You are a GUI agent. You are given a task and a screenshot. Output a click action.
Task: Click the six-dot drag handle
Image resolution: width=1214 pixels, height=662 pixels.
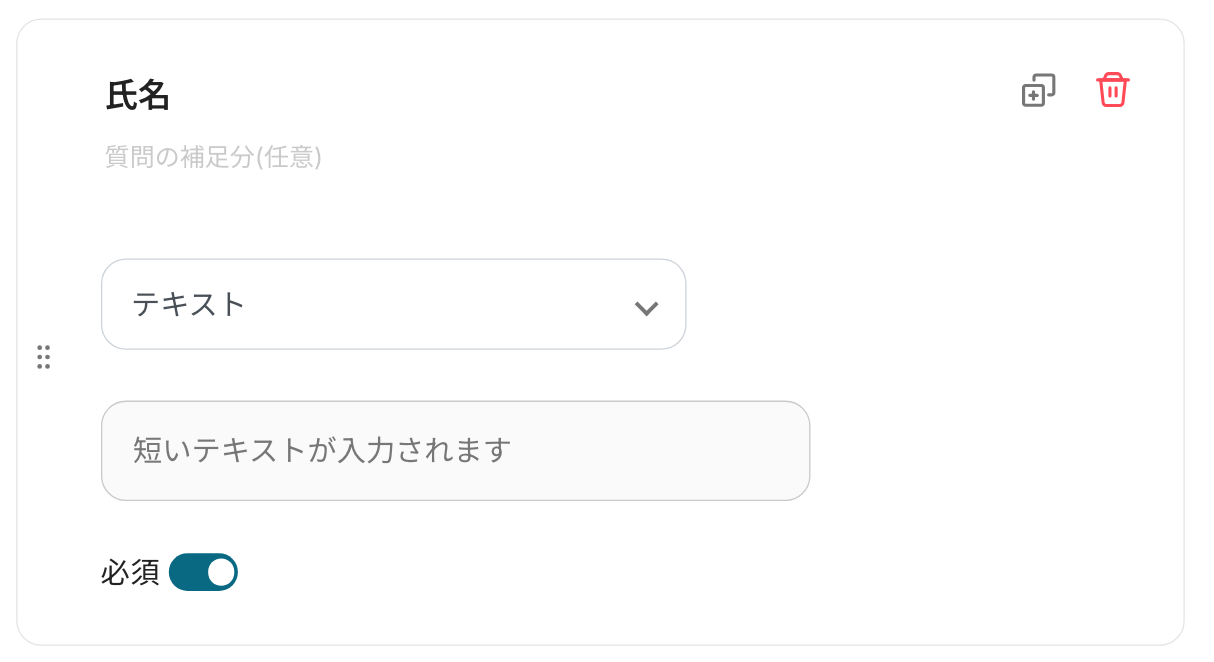pyautogui.click(x=43, y=356)
